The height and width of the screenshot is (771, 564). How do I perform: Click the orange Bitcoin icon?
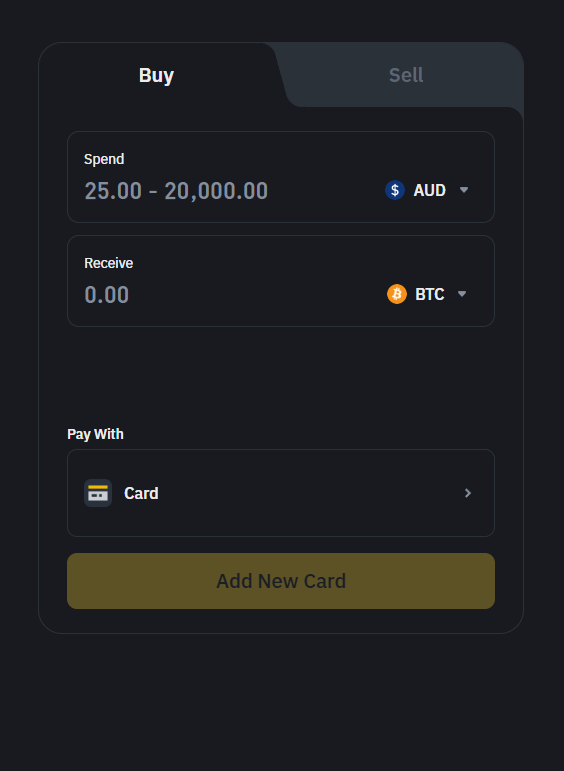click(x=397, y=294)
